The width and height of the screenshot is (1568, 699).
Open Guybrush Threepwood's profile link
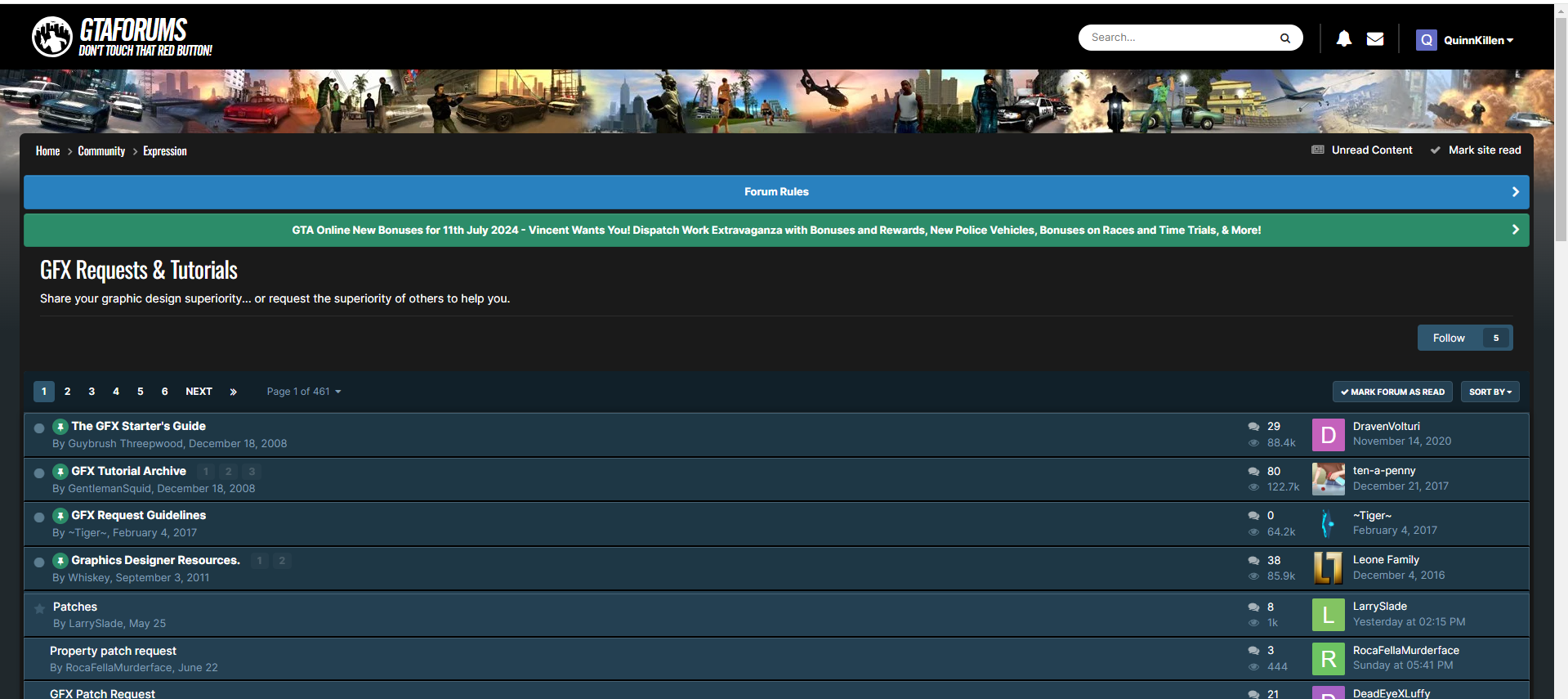(x=125, y=444)
